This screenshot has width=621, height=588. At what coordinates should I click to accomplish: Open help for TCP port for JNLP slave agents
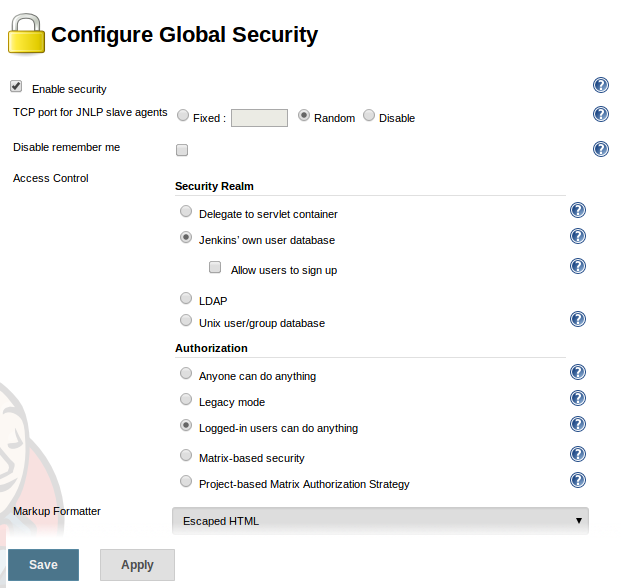tap(600, 114)
